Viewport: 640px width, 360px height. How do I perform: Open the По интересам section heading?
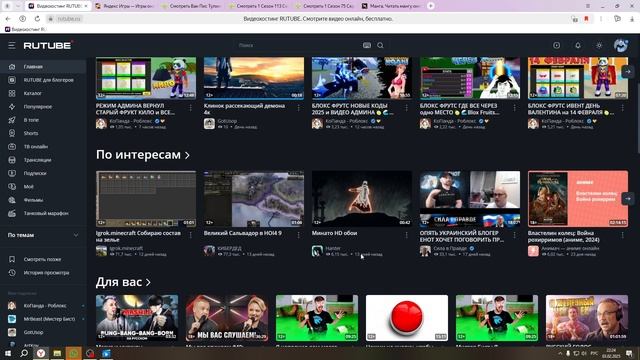[143, 155]
